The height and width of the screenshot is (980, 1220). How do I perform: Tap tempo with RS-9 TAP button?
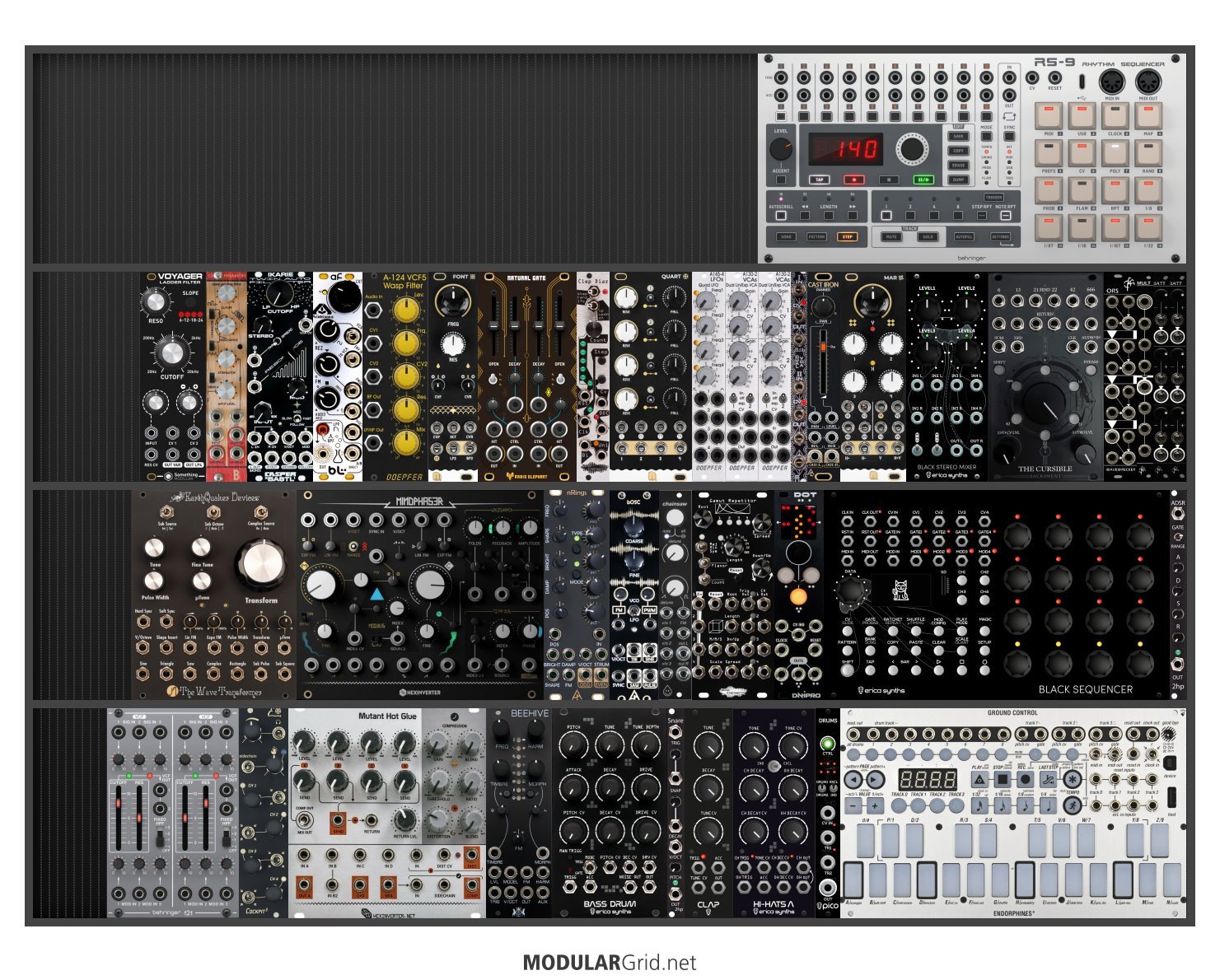[820, 180]
